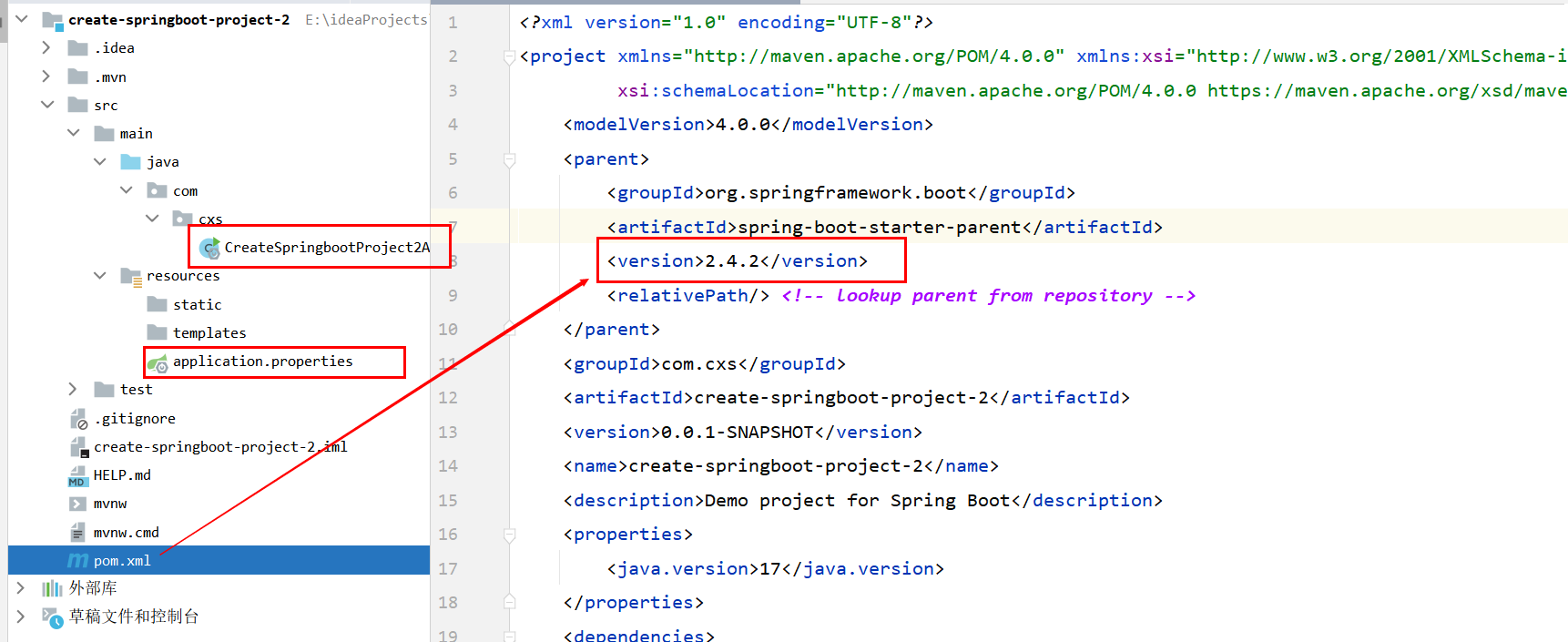Expand the .mvn folder arrow
Screen dimensions: 1568x642
pyautogui.click(x=47, y=76)
